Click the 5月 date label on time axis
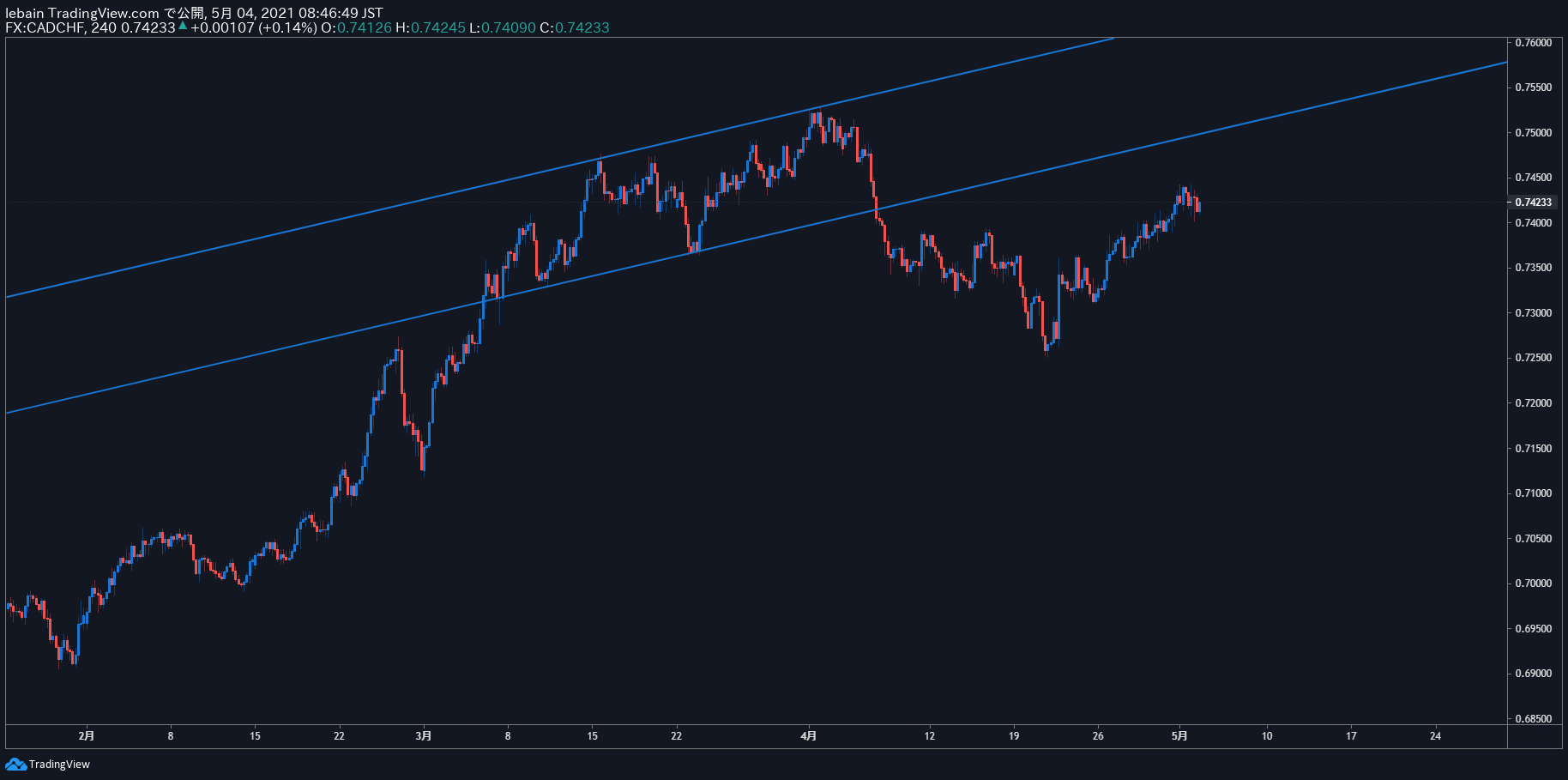This screenshot has width=1568, height=780. click(1180, 735)
